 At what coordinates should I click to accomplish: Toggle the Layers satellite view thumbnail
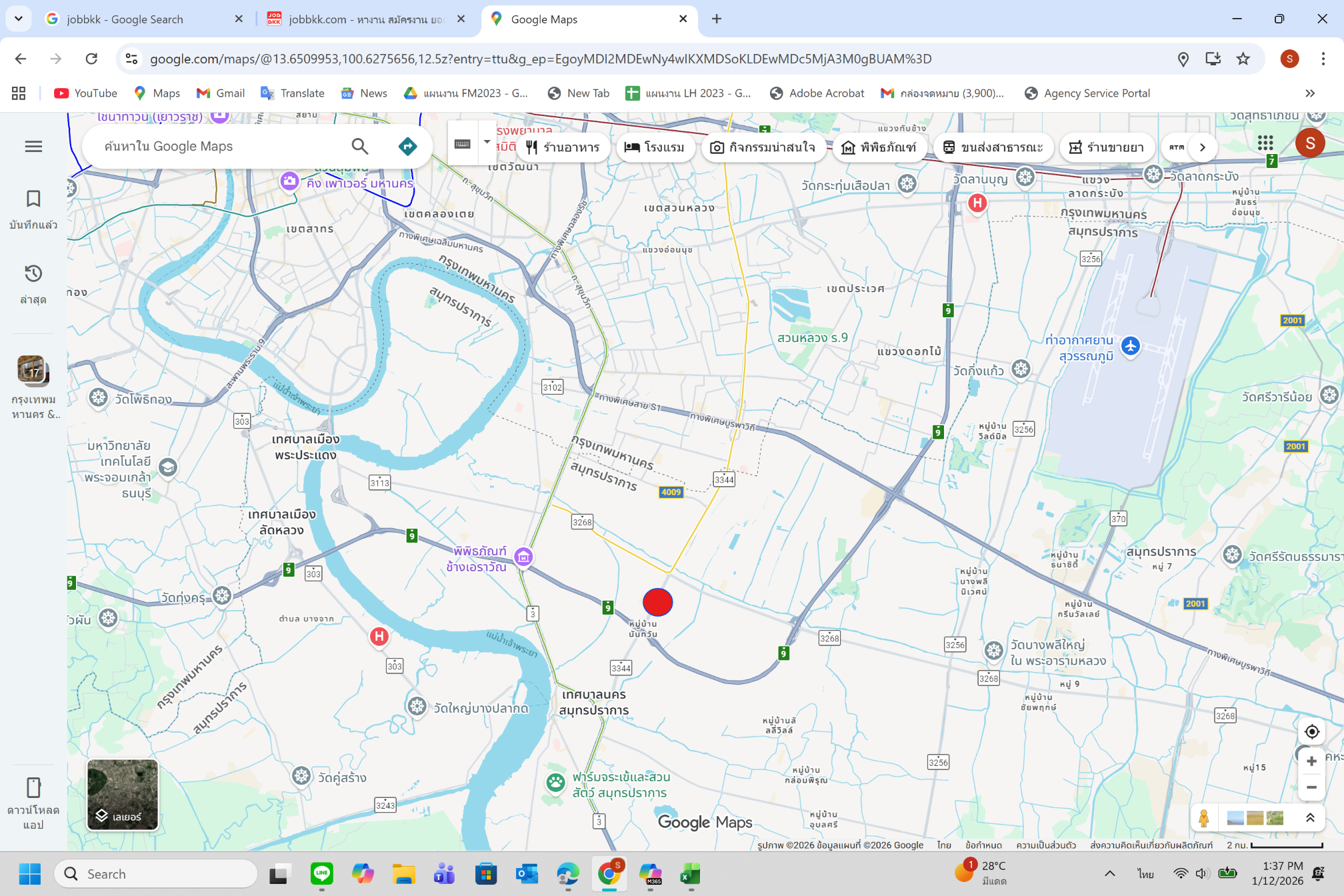click(123, 795)
